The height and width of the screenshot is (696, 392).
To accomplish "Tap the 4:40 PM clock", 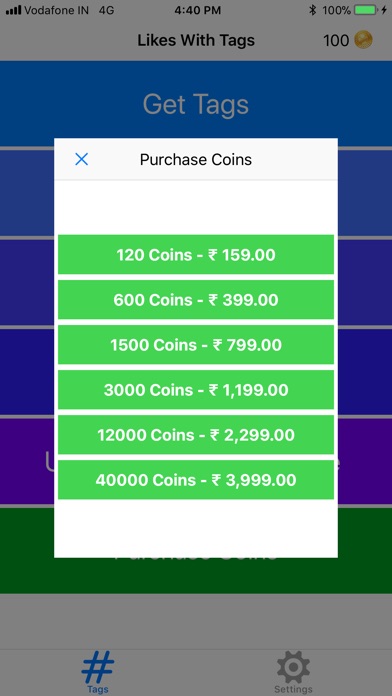I will (x=196, y=10).
